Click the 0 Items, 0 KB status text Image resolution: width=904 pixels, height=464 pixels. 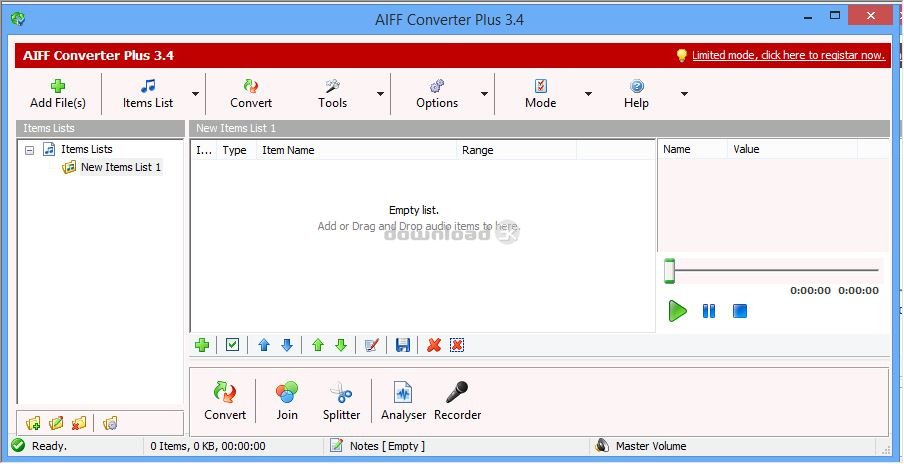(x=208, y=446)
